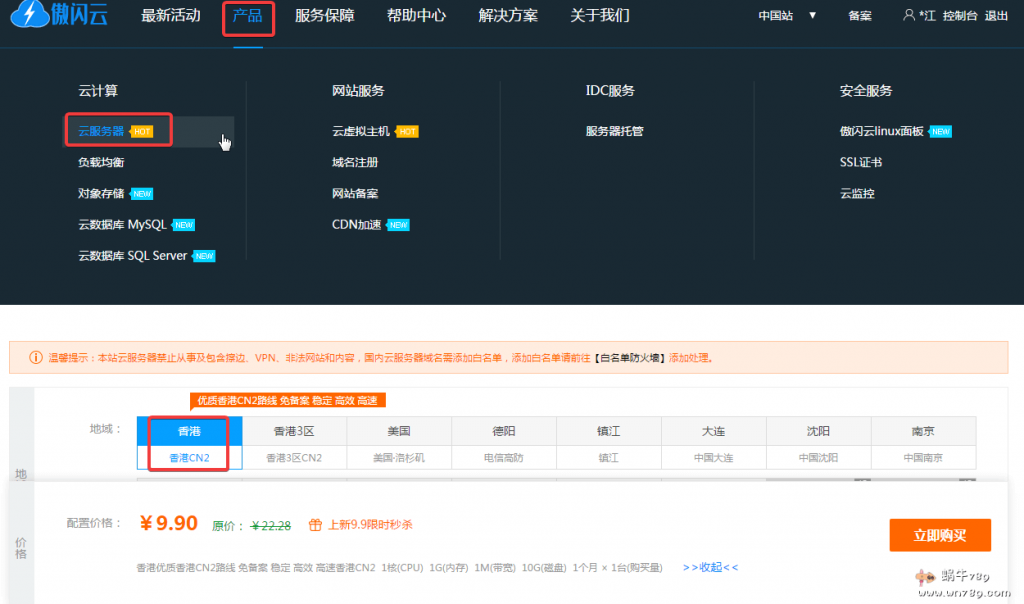
Task: Click the NEW badge next to 云数据库 MySQL
Action: [x=183, y=224]
